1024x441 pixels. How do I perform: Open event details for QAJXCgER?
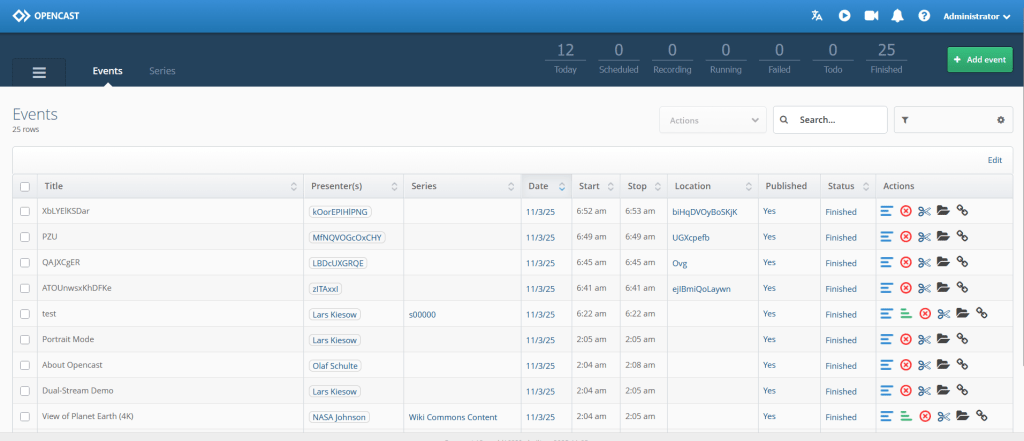point(887,263)
